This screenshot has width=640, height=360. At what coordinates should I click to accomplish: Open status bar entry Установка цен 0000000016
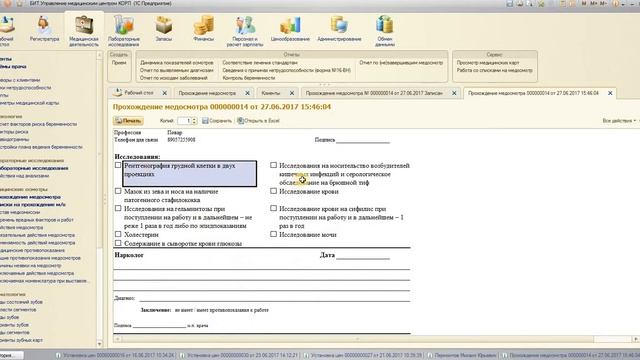[x=115, y=355]
